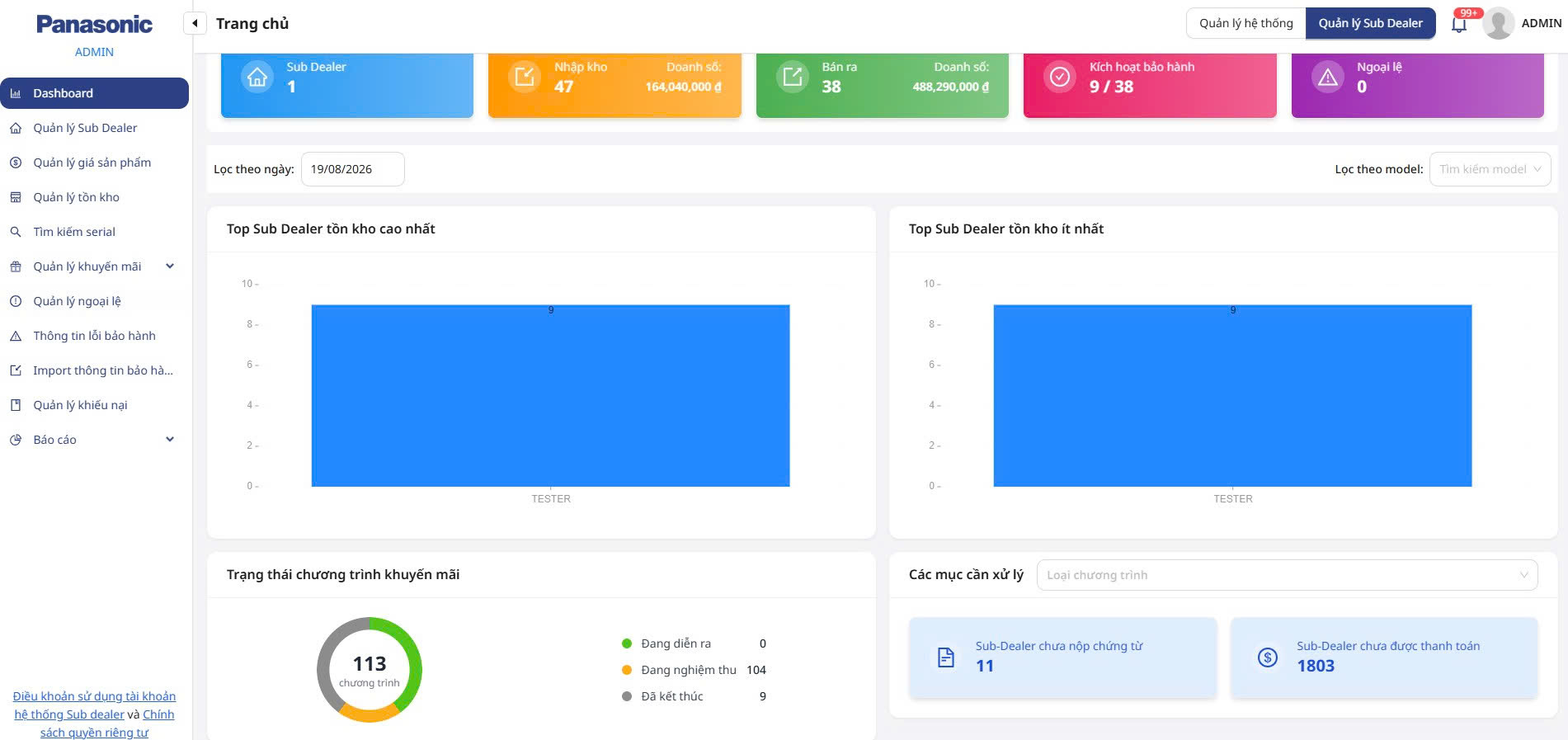Switch to Quản lý Sub Dealer tab
The width and height of the screenshot is (1568, 740).
click(1370, 23)
